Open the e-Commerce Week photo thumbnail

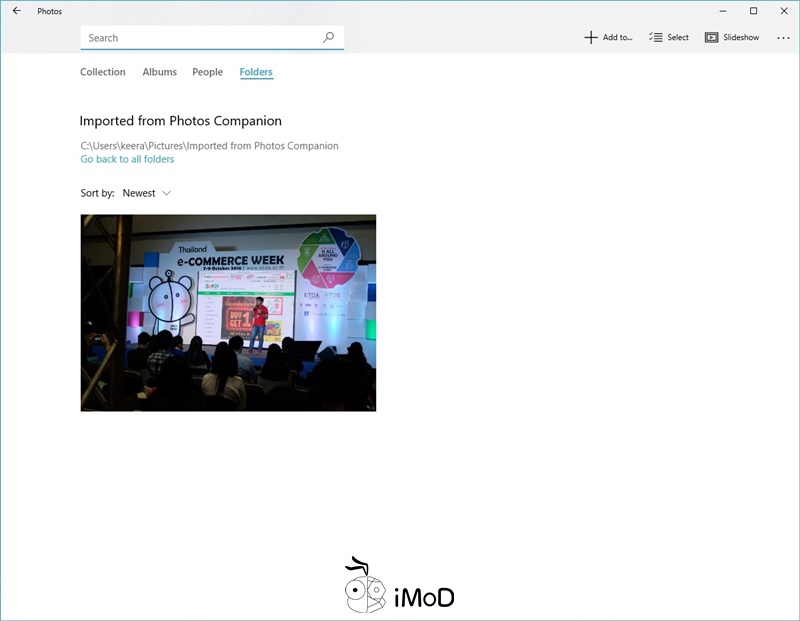(228, 312)
